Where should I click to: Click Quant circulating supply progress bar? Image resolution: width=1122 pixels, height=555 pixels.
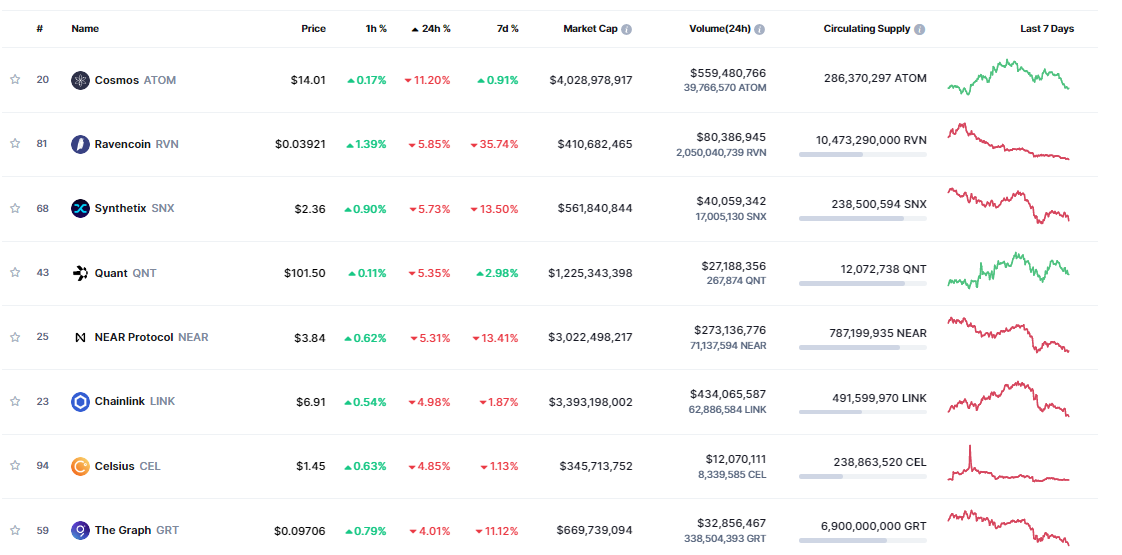pyautogui.click(x=862, y=283)
